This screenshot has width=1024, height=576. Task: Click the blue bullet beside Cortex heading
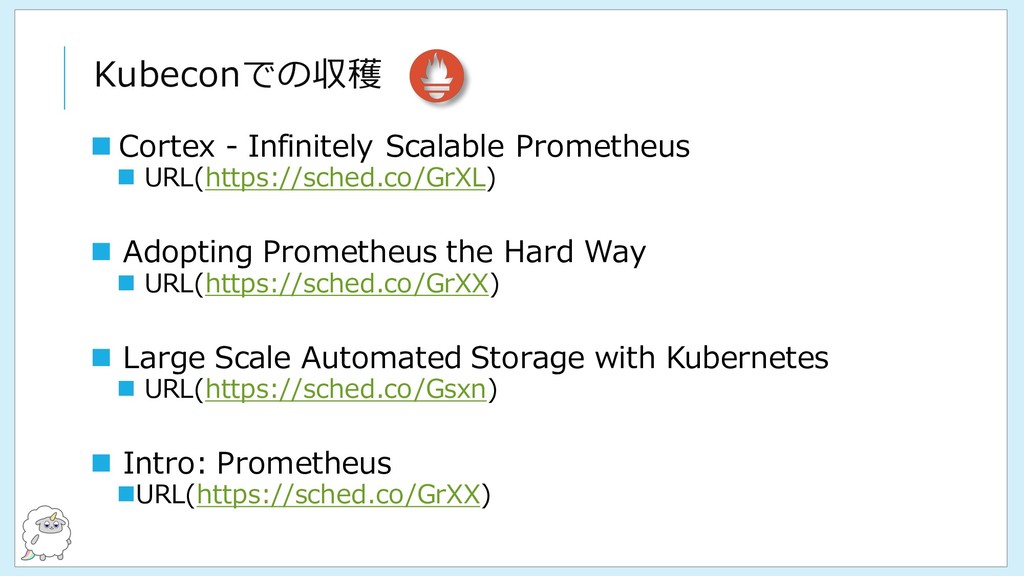point(101,146)
